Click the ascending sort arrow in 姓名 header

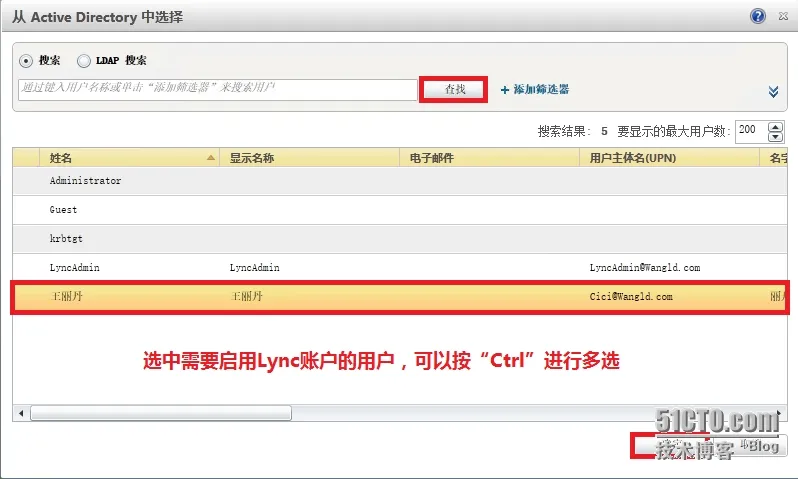pos(211,158)
